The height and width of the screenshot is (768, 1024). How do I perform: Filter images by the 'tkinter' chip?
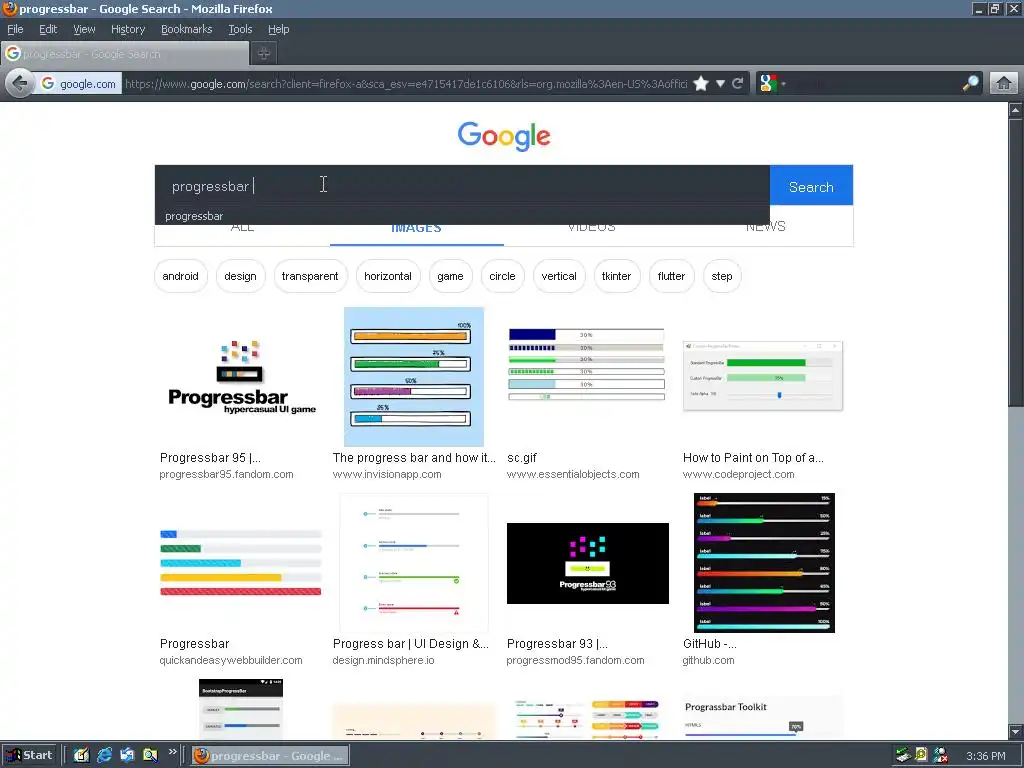616,276
